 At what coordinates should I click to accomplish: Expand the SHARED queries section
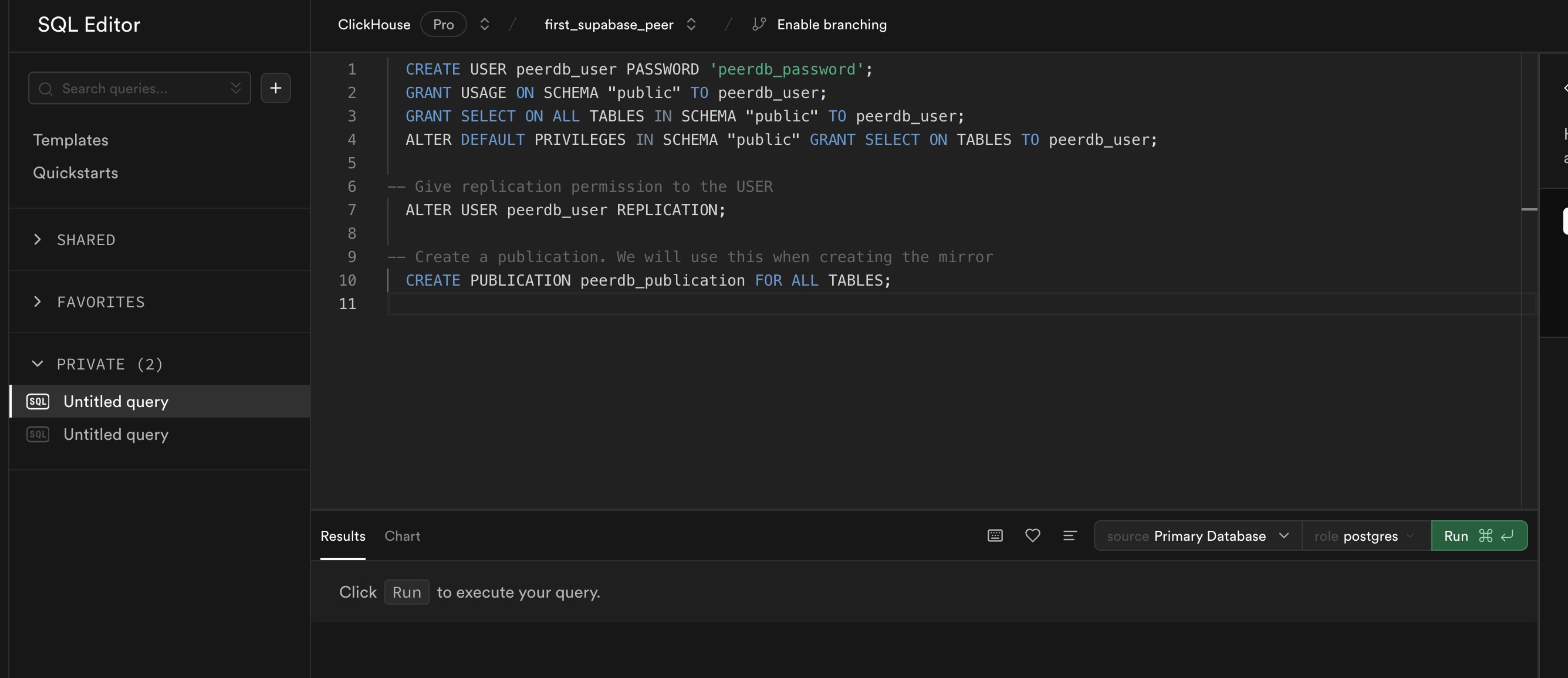[37, 238]
